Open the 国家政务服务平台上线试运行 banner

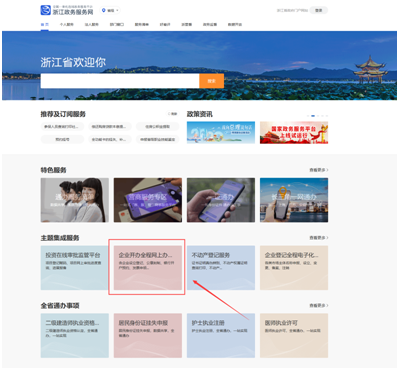click(294, 132)
